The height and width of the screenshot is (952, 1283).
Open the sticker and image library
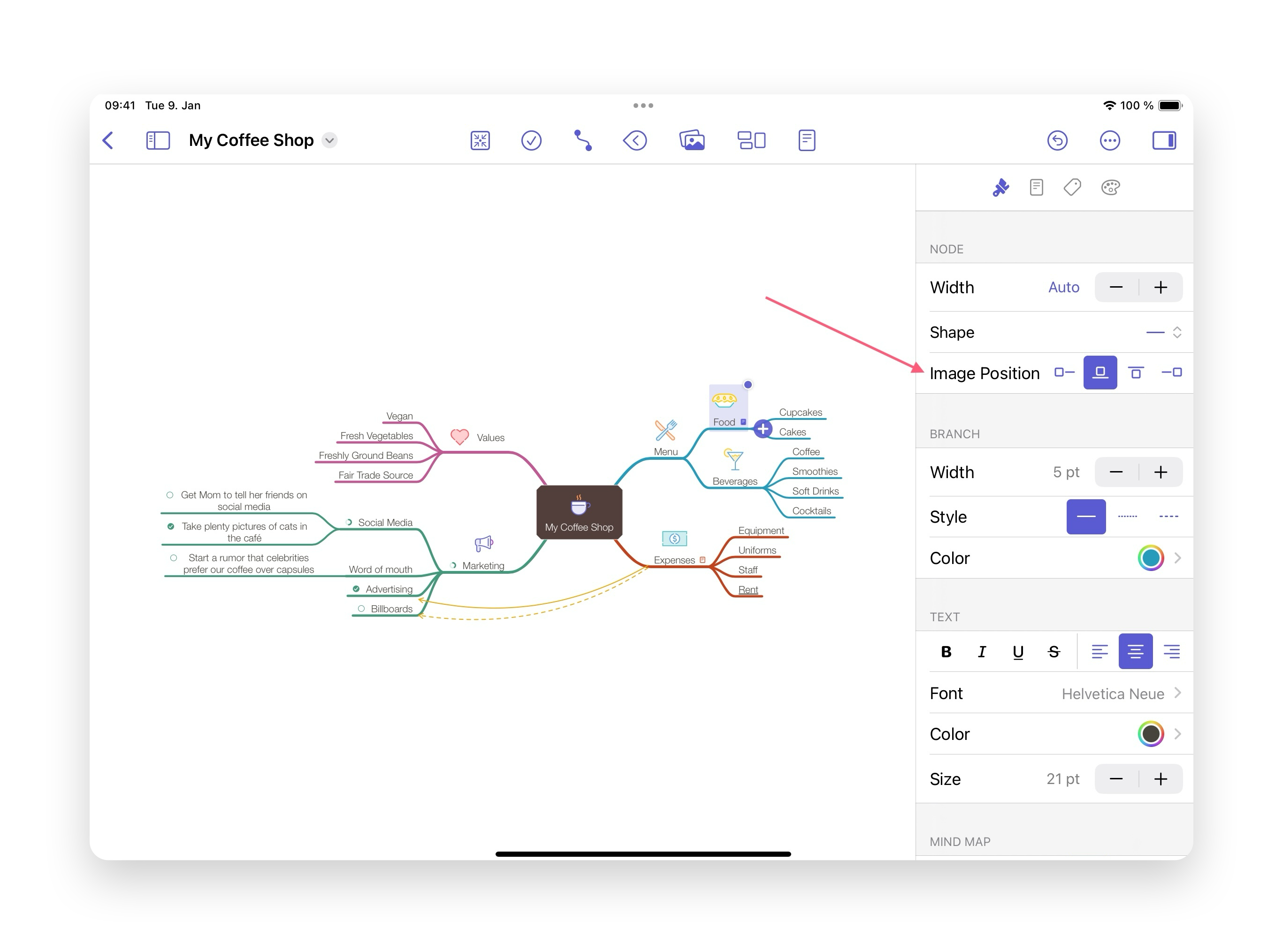click(692, 140)
